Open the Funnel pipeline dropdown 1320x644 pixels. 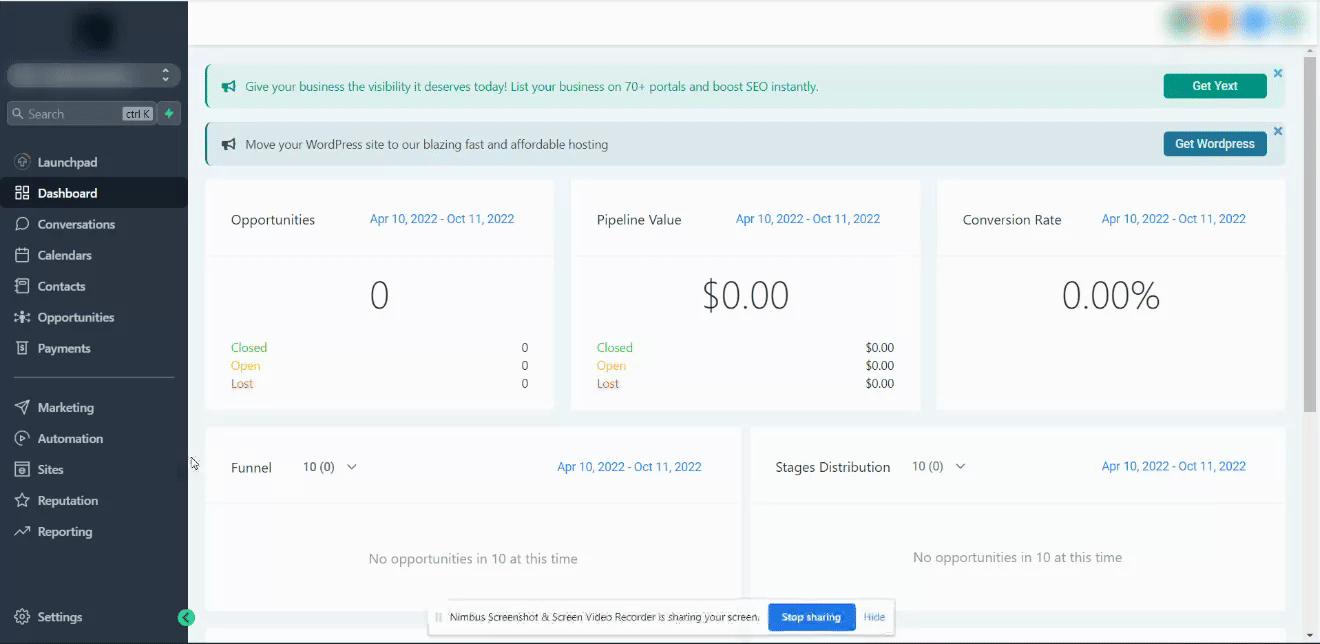(330, 467)
